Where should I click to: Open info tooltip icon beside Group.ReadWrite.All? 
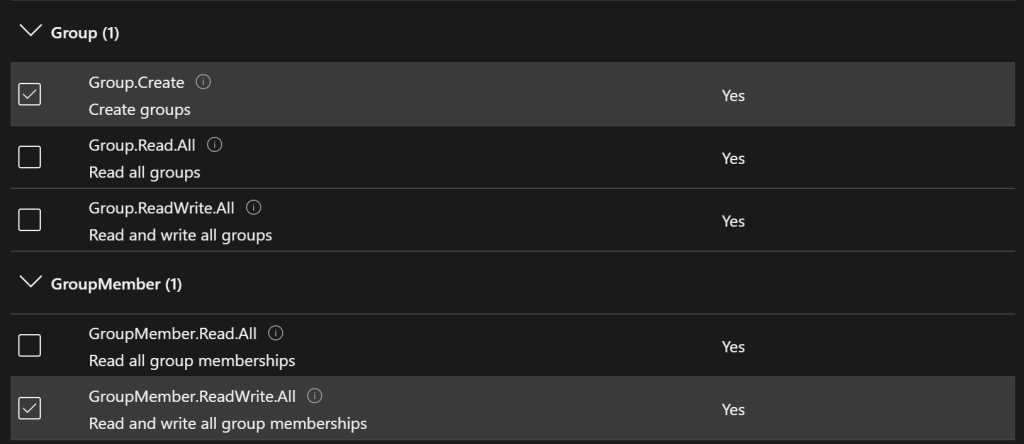(253, 208)
